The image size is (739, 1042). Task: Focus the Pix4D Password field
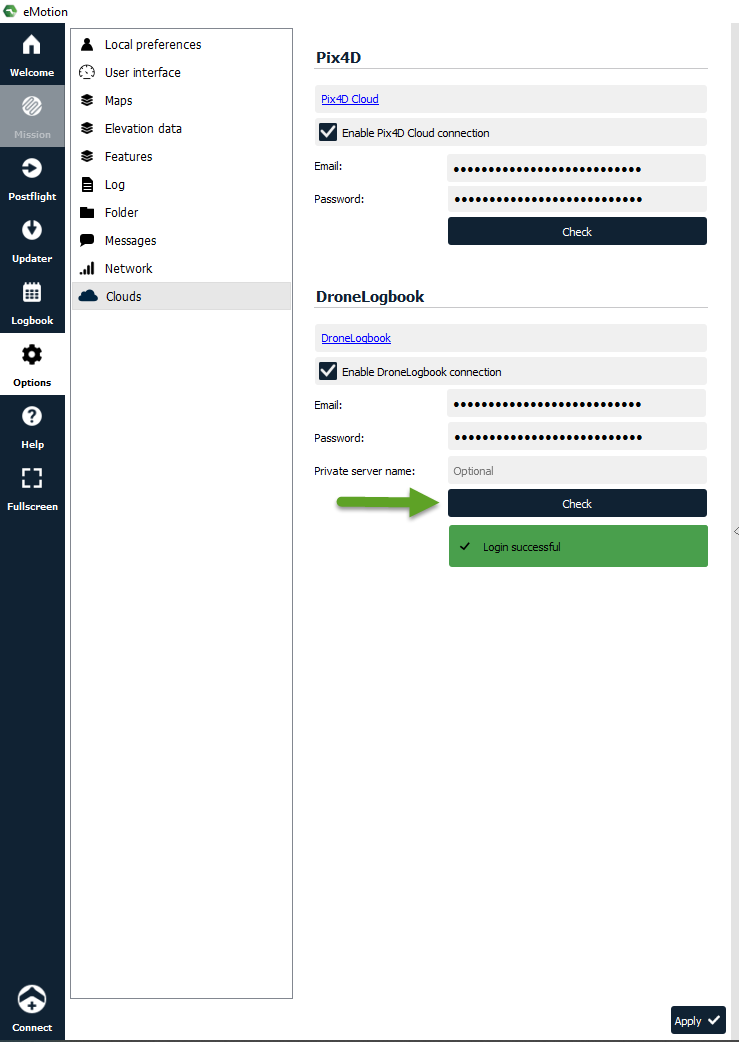click(x=576, y=199)
